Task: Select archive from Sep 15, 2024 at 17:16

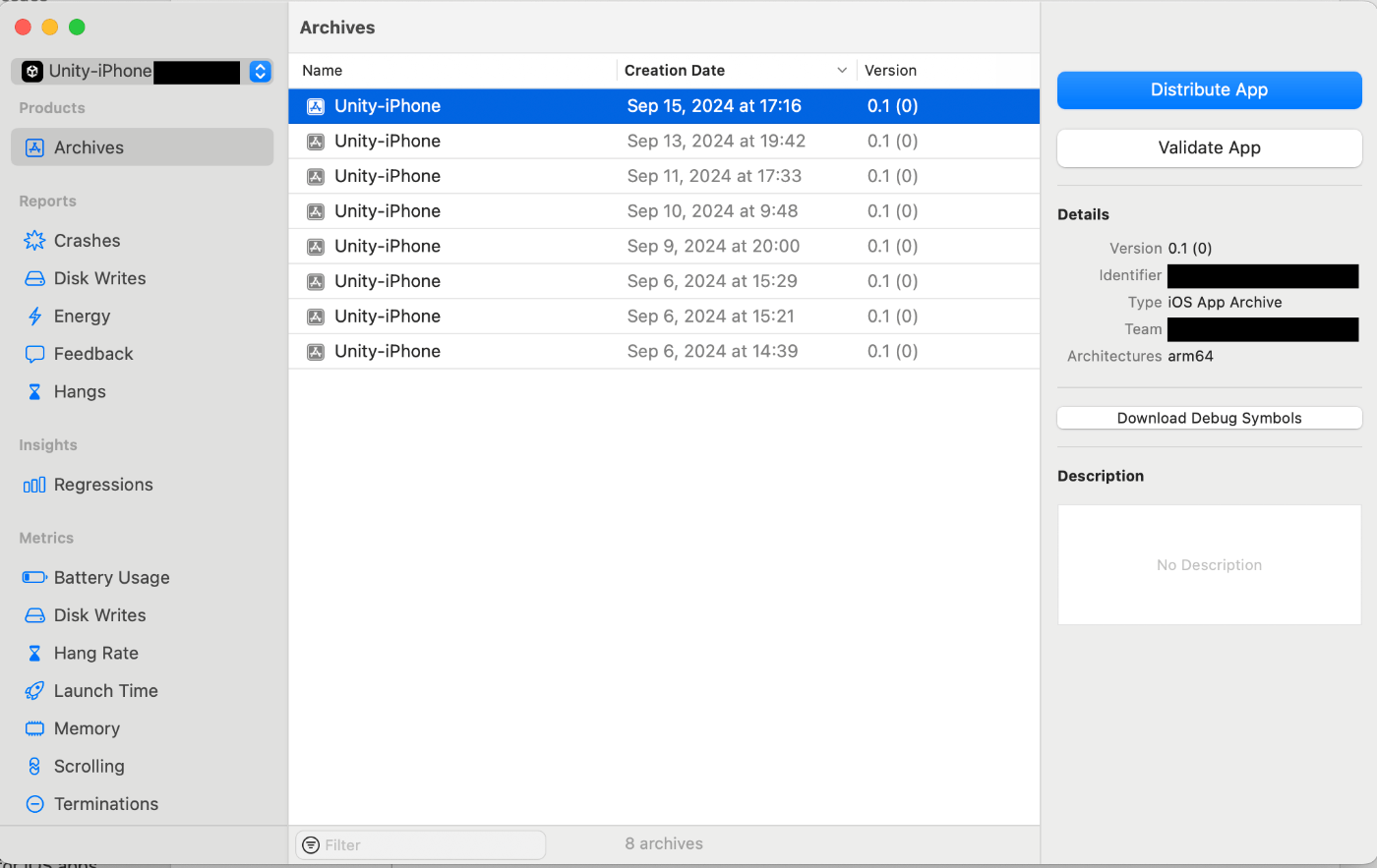Action: click(664, 106)
